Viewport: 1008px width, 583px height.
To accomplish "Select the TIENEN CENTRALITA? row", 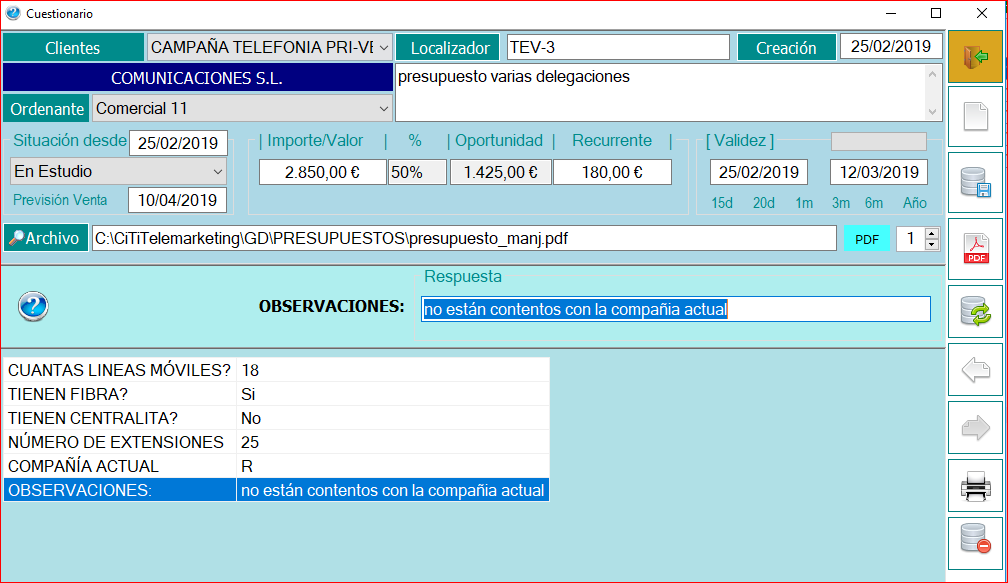I will point(276,418).
